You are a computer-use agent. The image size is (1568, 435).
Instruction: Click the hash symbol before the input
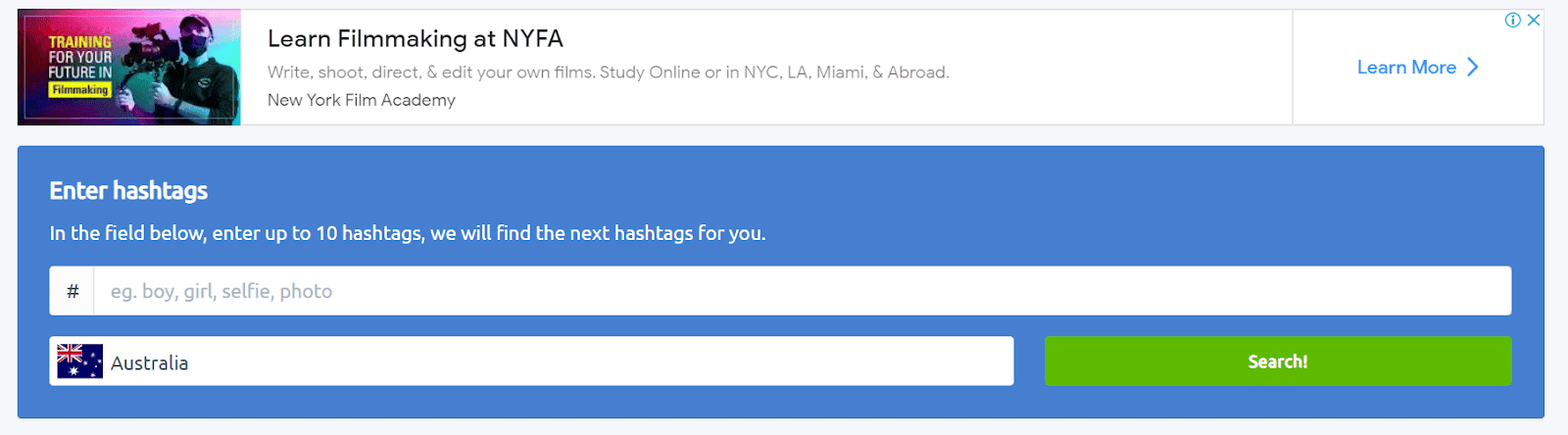click(x=73, y=291)
